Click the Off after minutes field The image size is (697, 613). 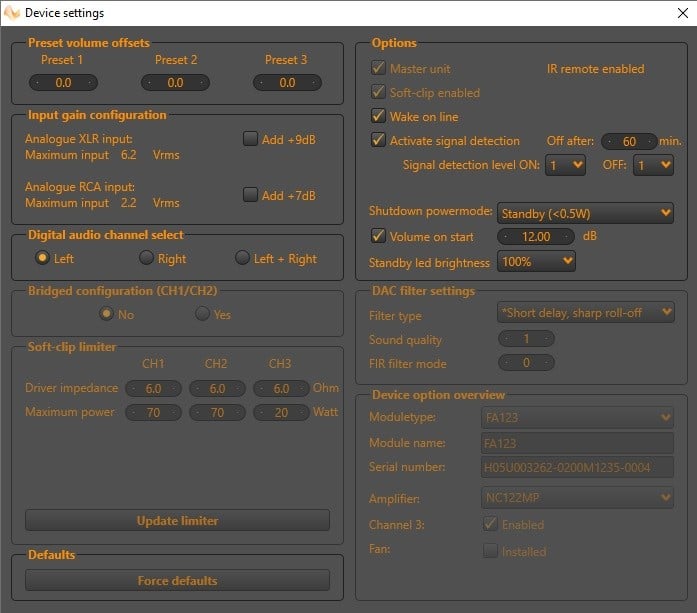point(629,141)
